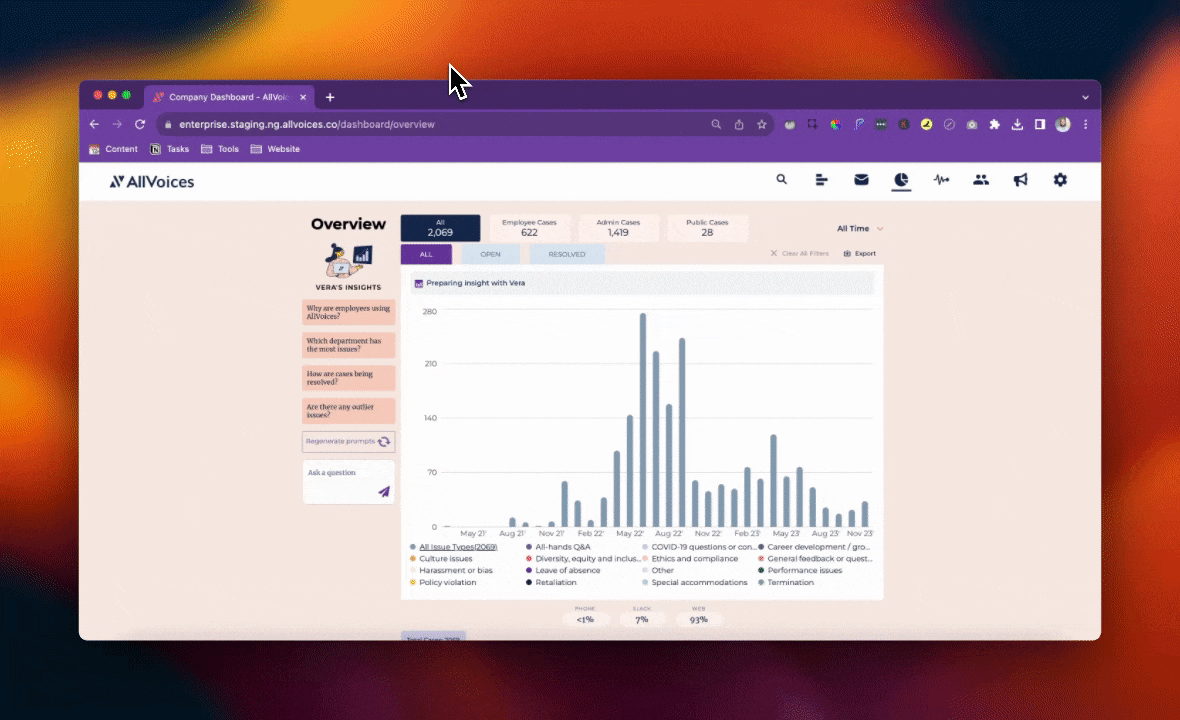Toggle the Performance issues legend entry
This screenshot has width=1180, height=720.
pyautogui.click(x=800, y=570)
